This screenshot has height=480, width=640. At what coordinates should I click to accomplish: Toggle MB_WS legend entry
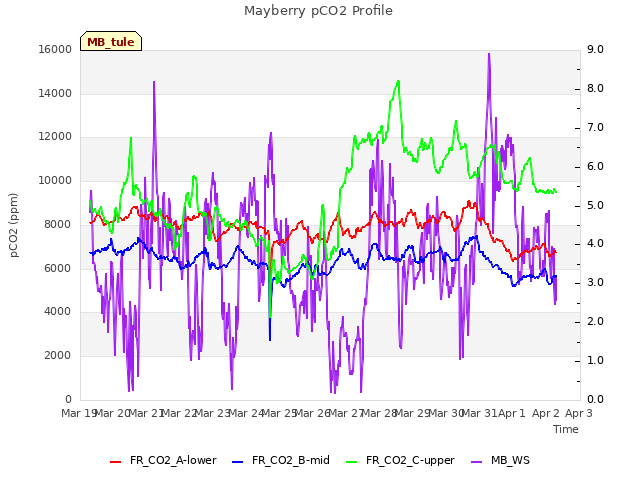(x=500, y=460)
